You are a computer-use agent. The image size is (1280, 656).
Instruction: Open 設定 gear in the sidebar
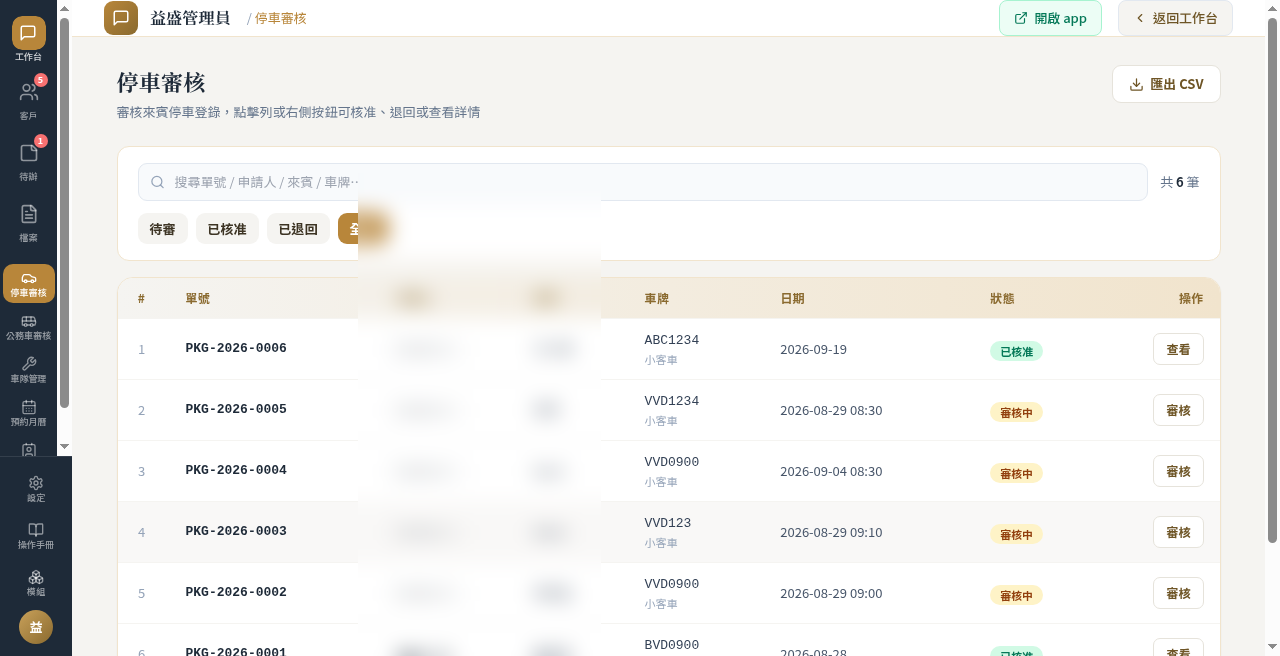(36, 489)
